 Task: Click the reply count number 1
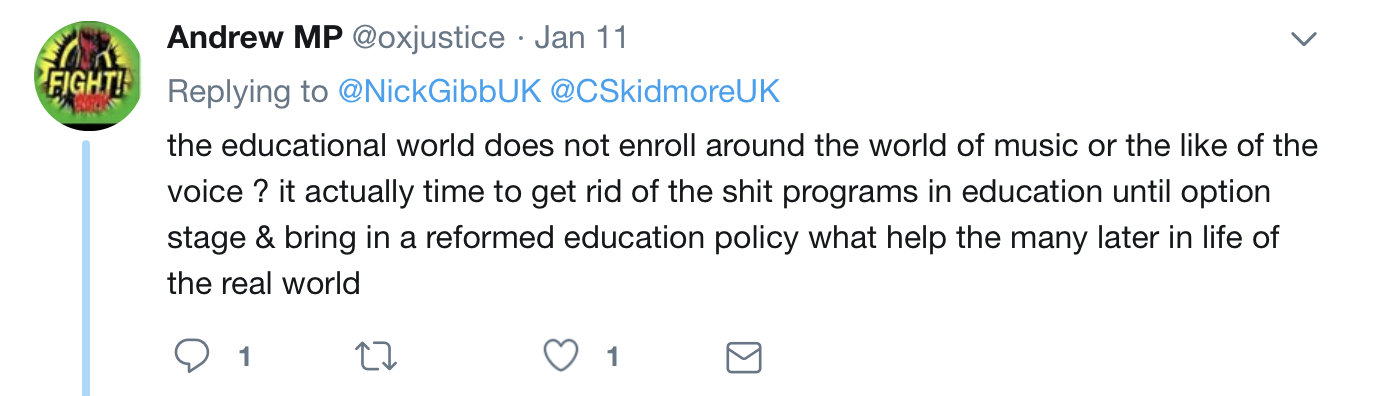pos(243,357)
